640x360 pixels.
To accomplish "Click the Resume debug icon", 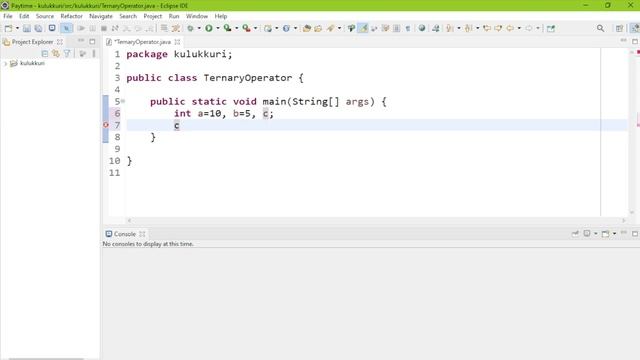I will (81, 28).
